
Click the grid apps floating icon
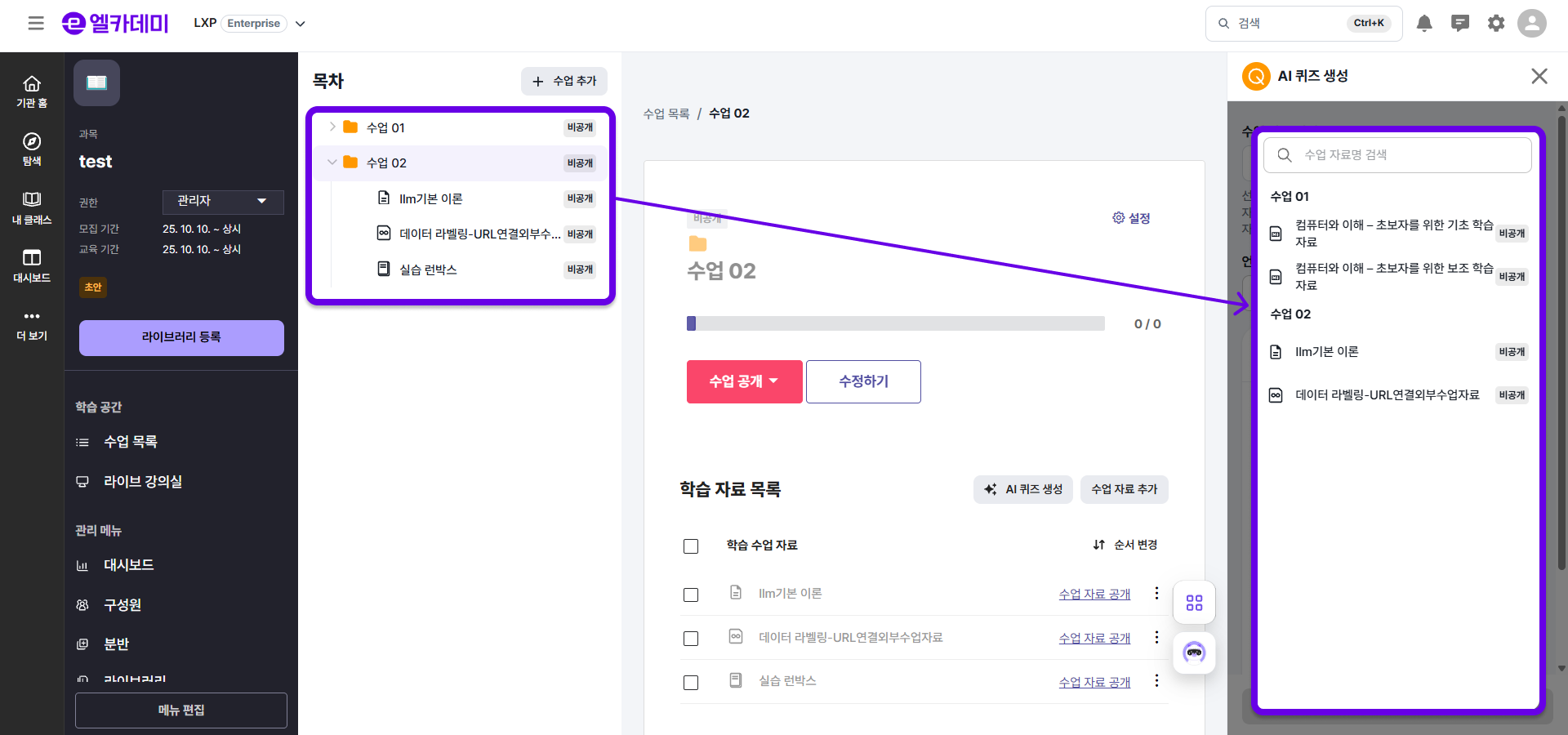click(x=1194, y=603)
